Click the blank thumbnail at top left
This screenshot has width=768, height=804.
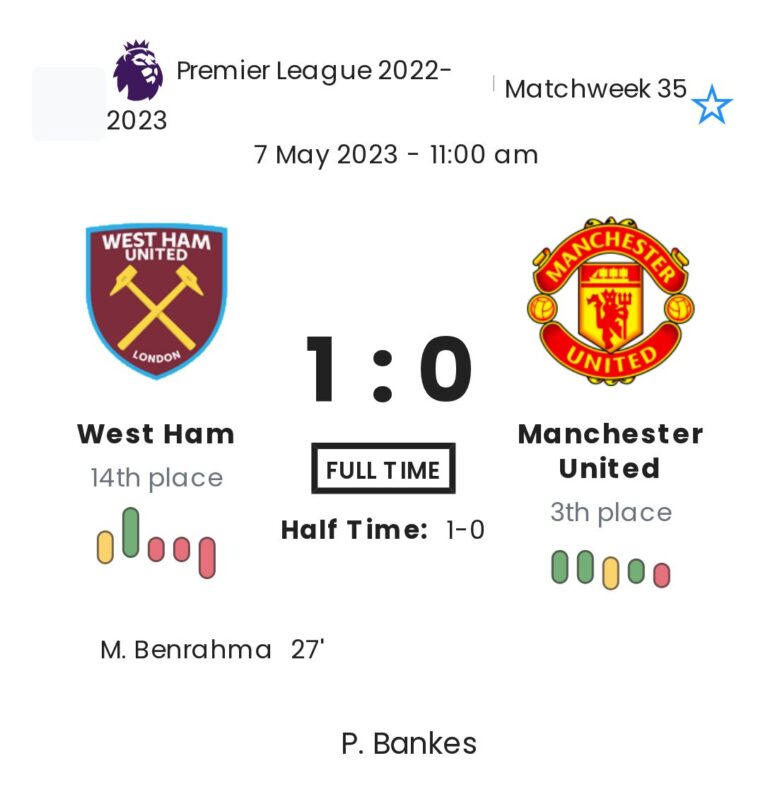tap(68, 104)
